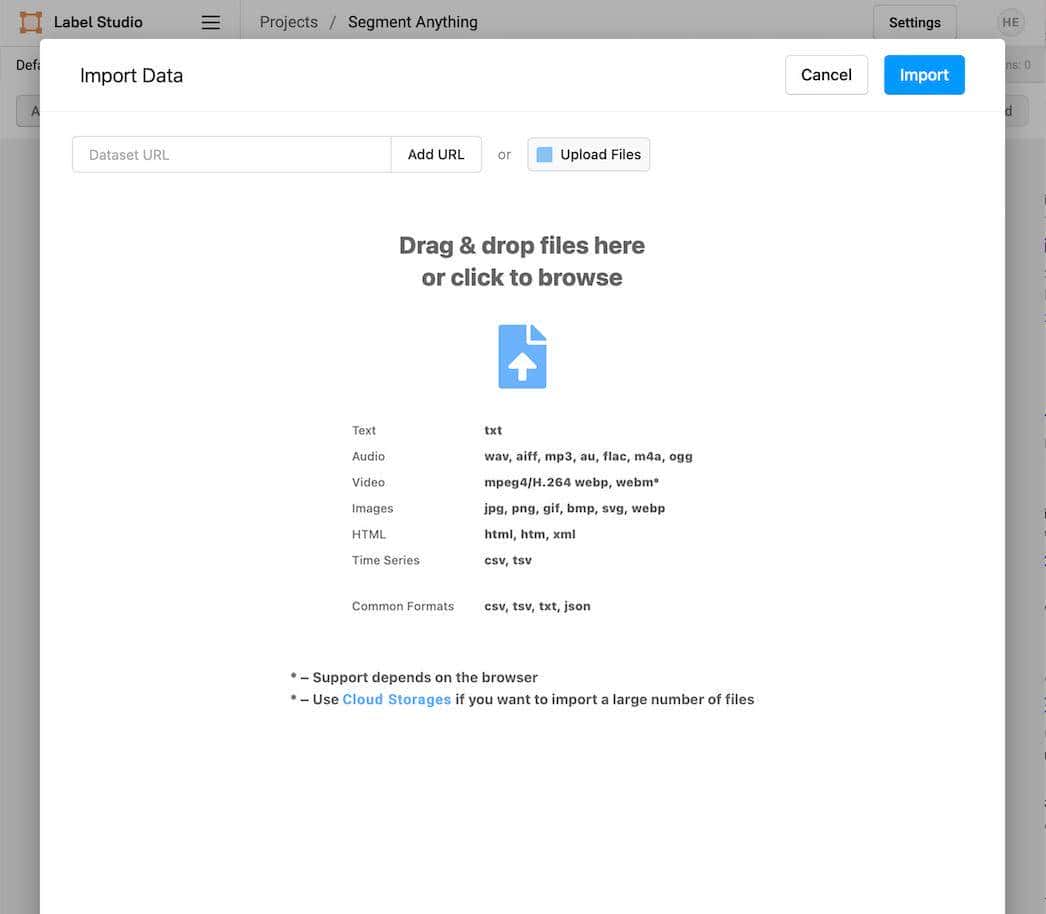Open the Cloud Storages link
1046x914 pixels.
[x=396, y=700]
